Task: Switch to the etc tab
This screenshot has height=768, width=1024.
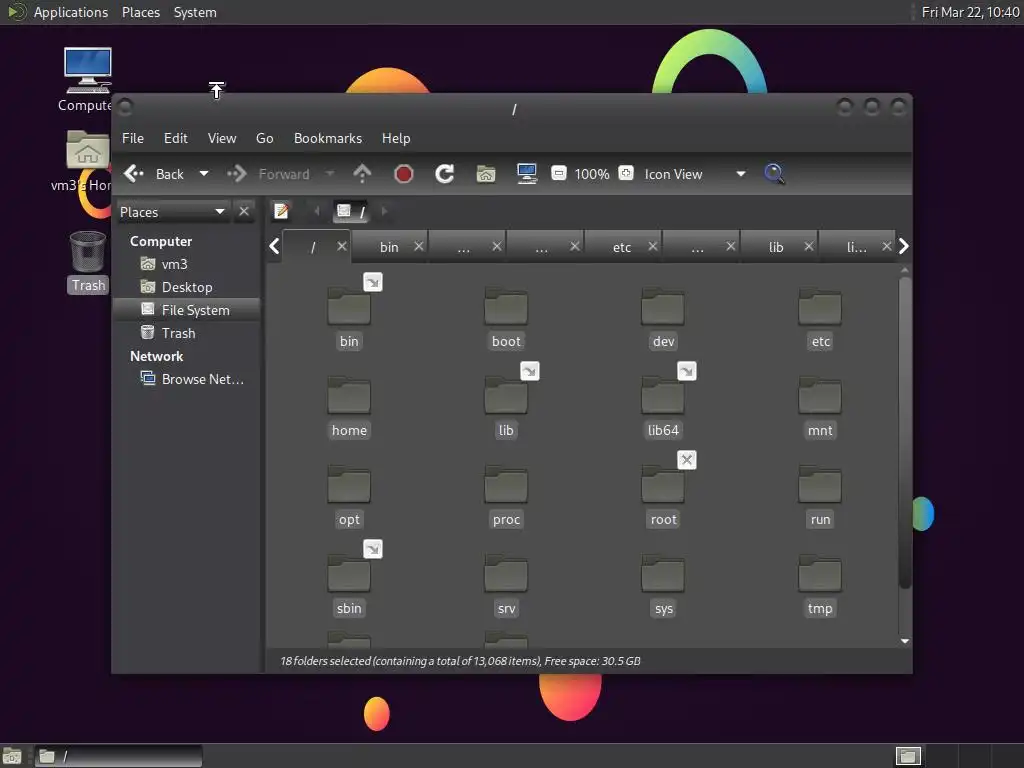Action: click(622, 247)
